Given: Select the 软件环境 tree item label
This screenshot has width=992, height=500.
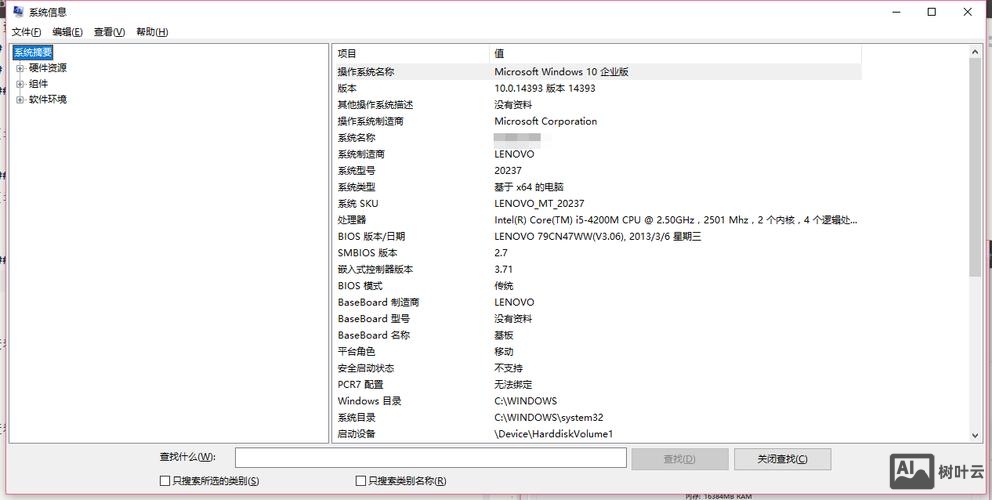Looking at the screenshot, I should tap(47, 99).
